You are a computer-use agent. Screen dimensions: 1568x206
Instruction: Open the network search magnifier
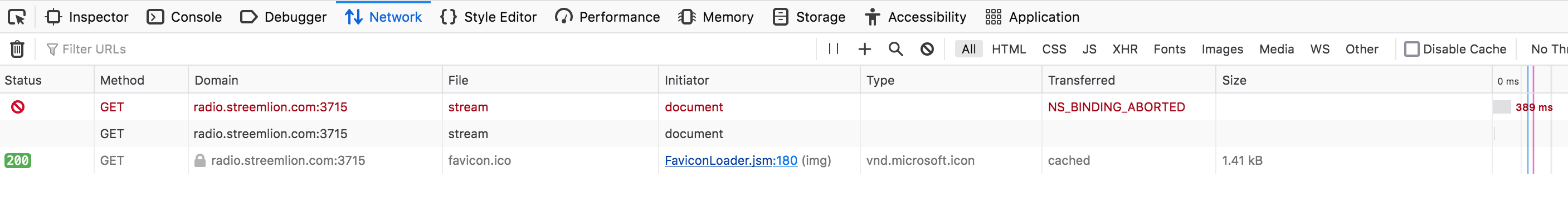tap(895, 49)
